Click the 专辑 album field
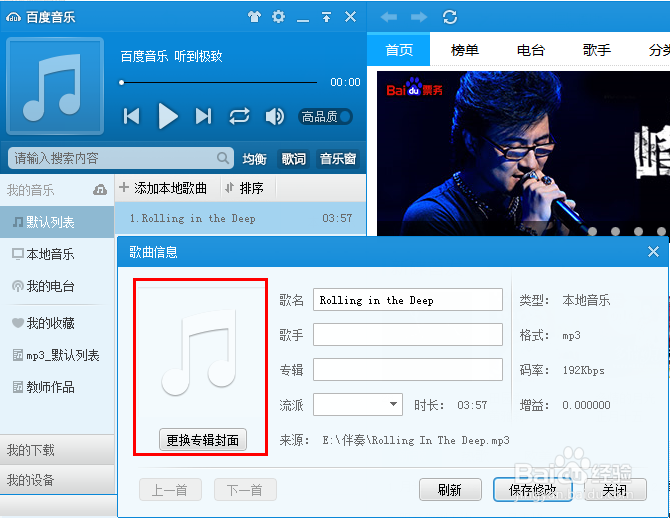This screenshot has height=518, width=670. (x=408, y=369)
